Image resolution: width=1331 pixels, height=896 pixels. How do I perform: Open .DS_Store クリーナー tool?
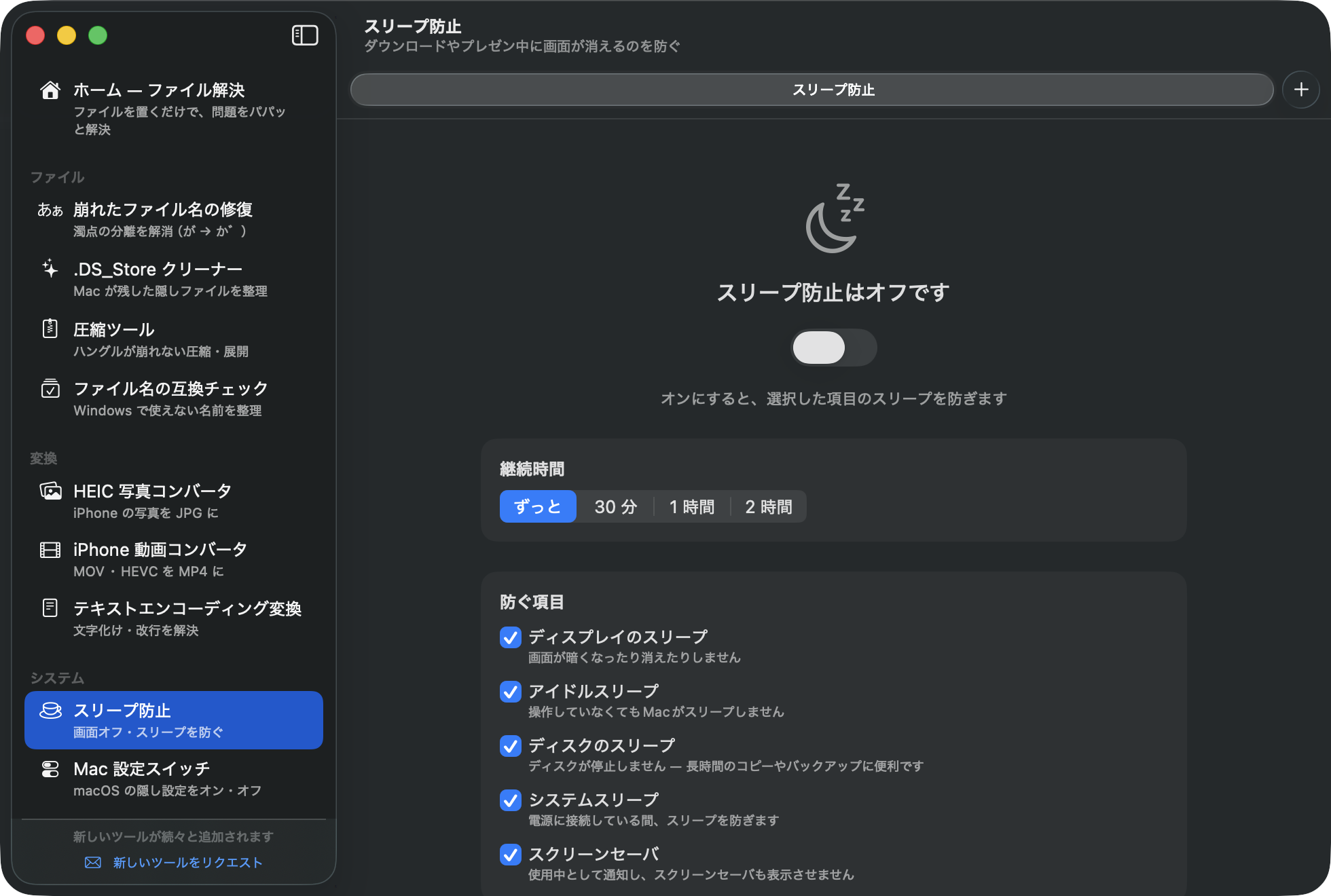click(174, 279)
